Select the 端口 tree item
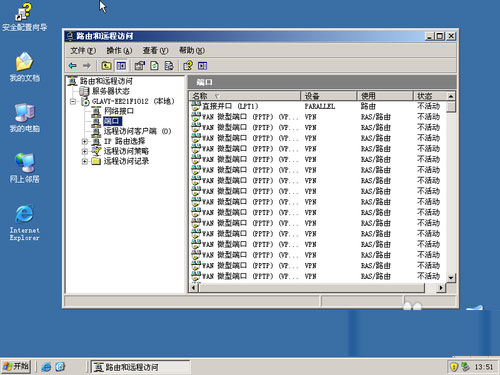Image resolution: width=500 pixels, height=375 pixels. pos(112,121)
